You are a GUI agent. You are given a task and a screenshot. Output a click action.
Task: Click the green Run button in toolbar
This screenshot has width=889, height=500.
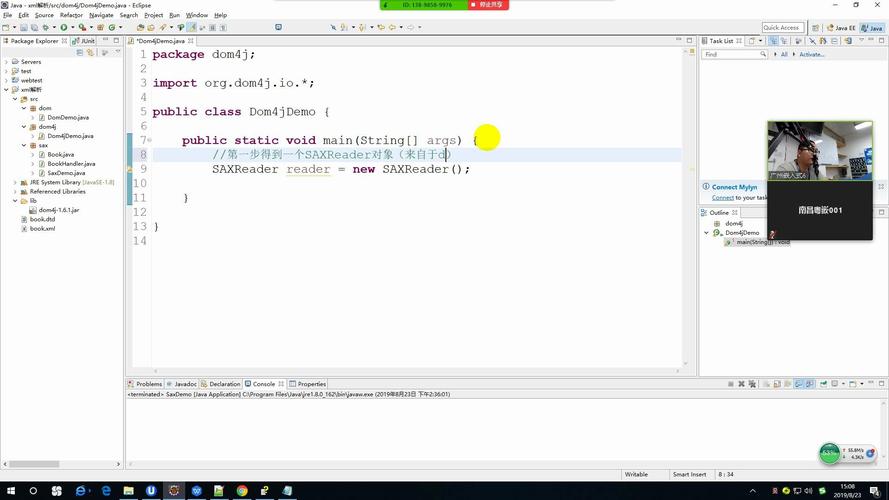pyautogui.click(x=64, y=27)
